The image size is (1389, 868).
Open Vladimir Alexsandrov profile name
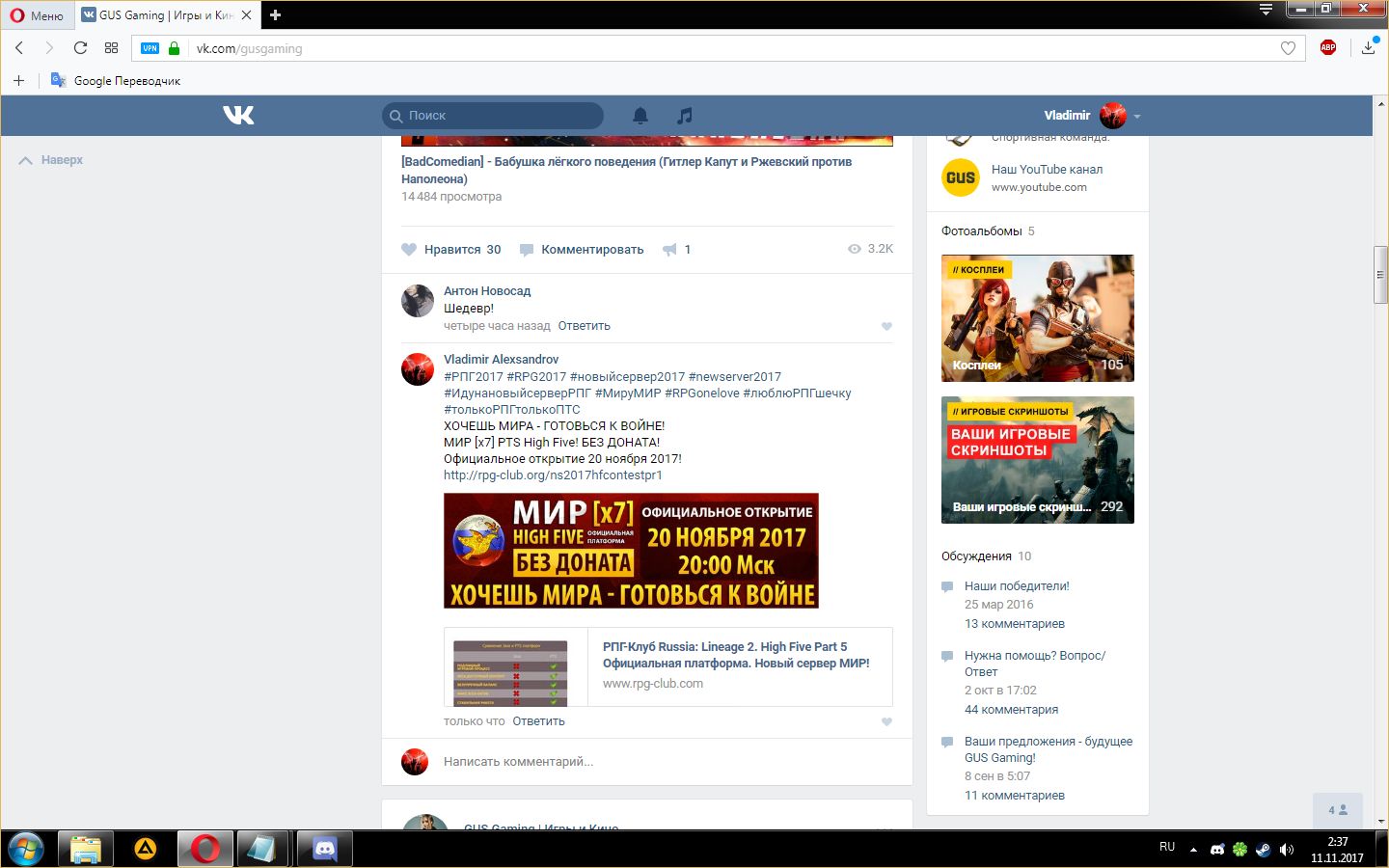[501, 360]
